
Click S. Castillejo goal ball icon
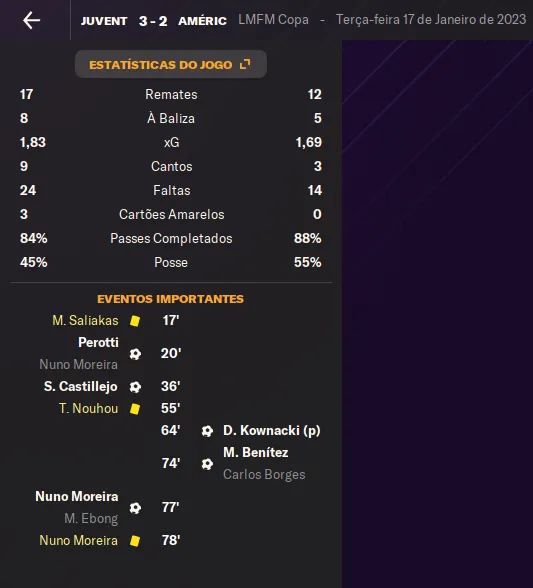135,387
